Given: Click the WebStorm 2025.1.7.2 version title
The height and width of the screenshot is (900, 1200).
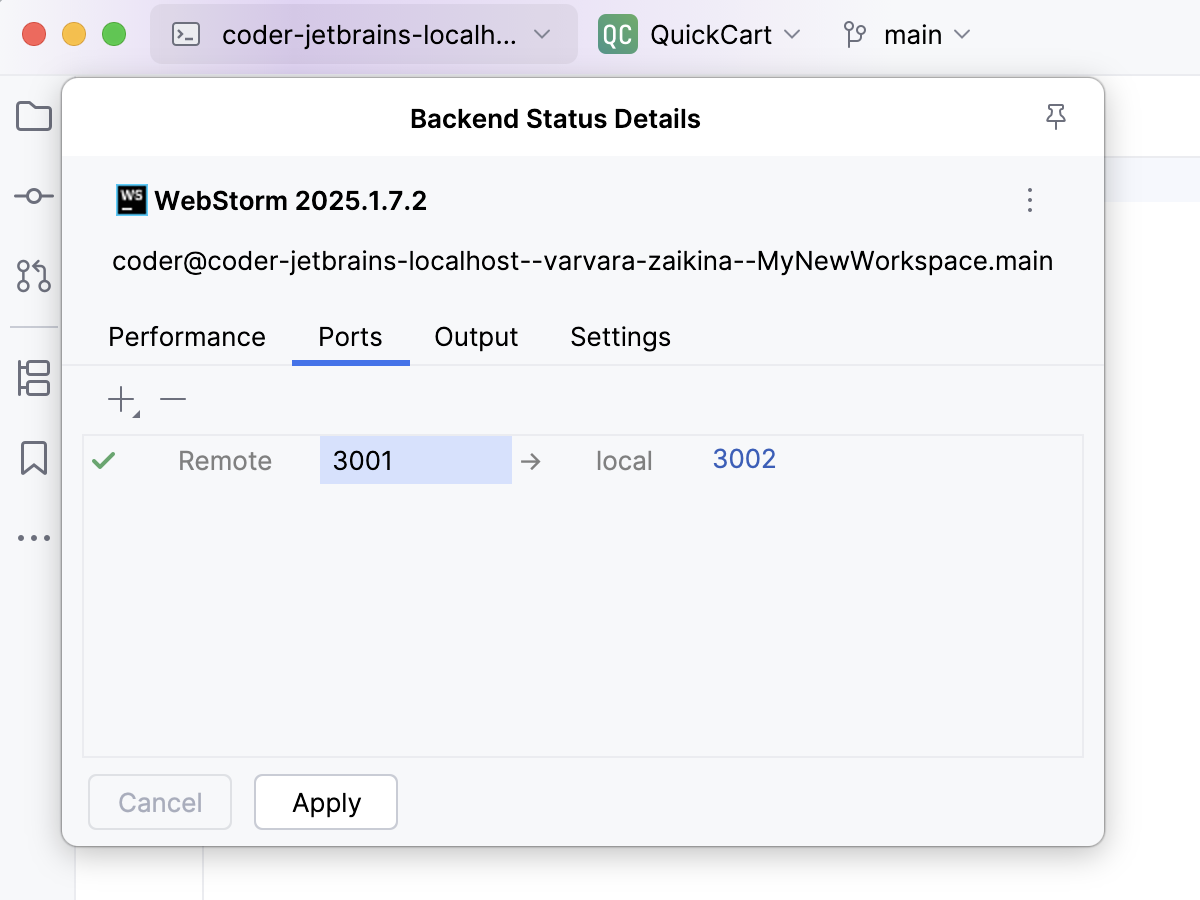Looking at the screenshot, I should point(291,201).
